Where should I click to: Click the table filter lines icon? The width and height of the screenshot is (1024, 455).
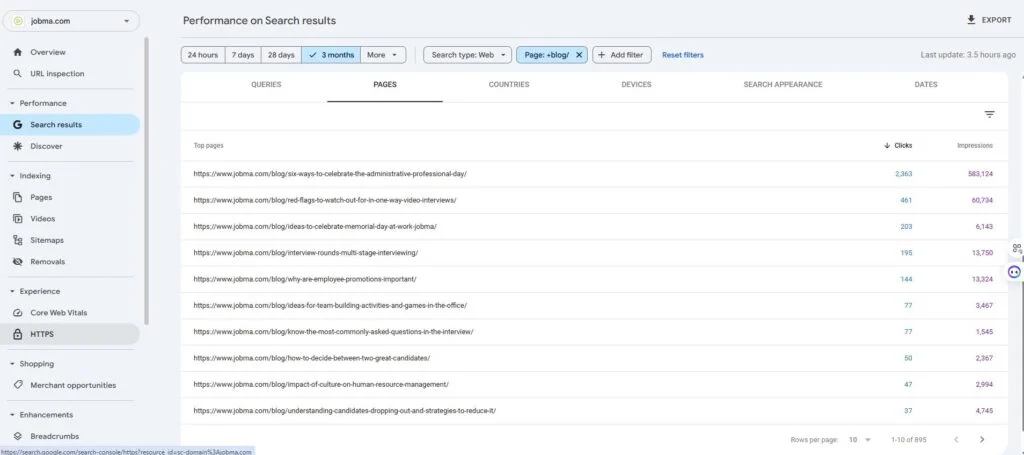[x=989, y=115]
